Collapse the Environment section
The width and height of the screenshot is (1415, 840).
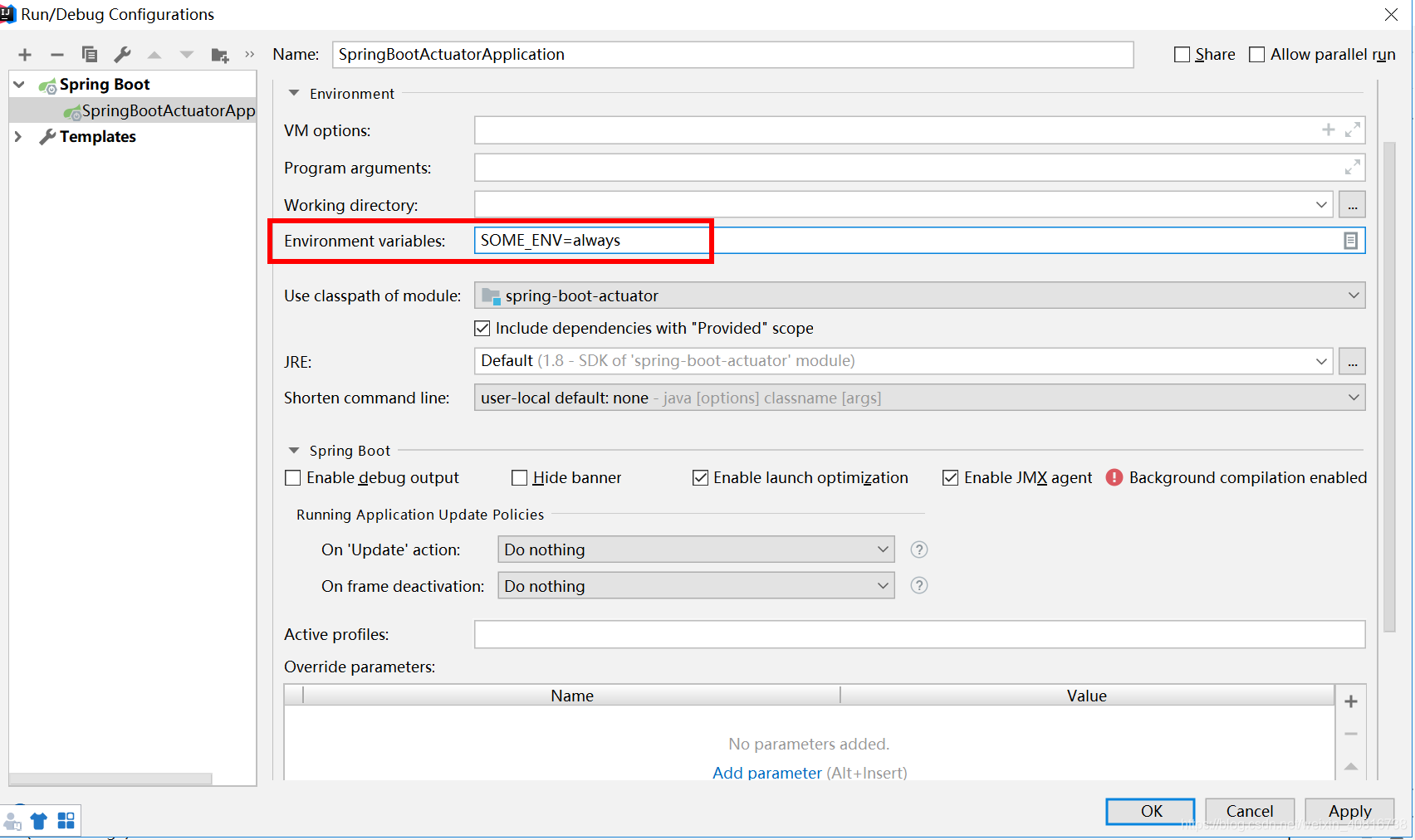(294, 94)
